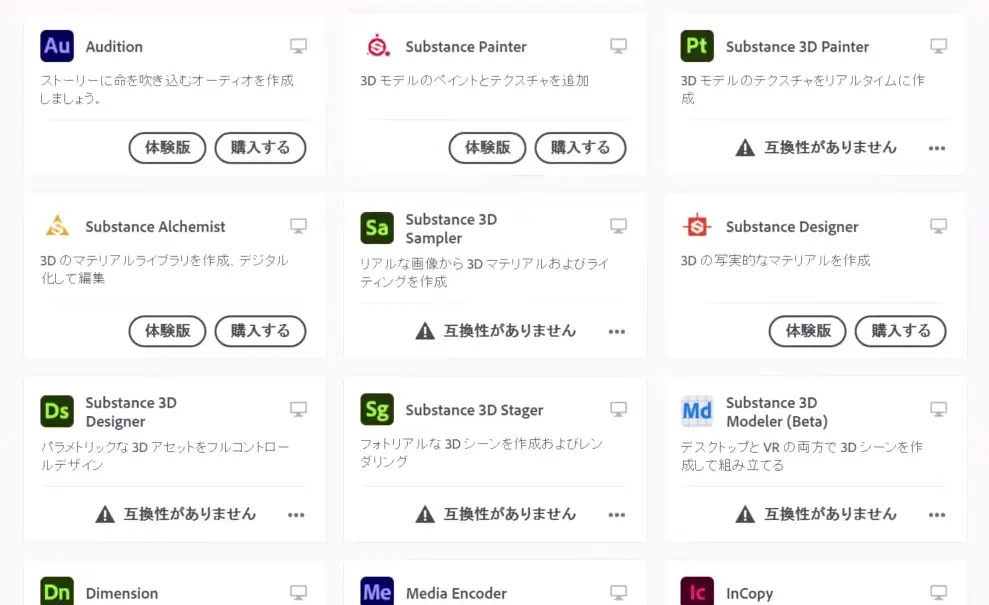Click the Dimension Dn icon
The height and width of the screenshot is (605, 989).
pyautogui.click(x=57, y=591)
